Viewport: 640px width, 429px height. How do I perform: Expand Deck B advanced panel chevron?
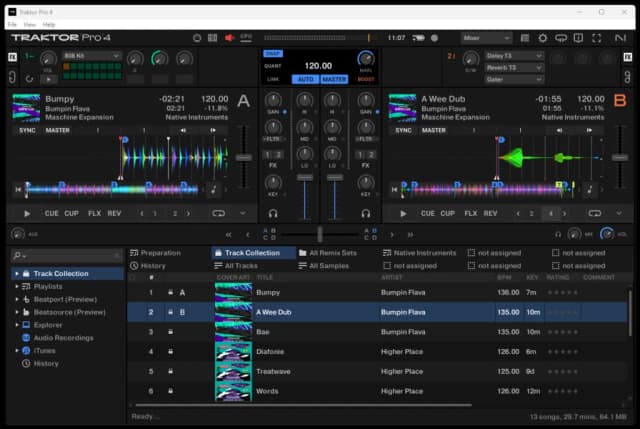coord(619,213)
